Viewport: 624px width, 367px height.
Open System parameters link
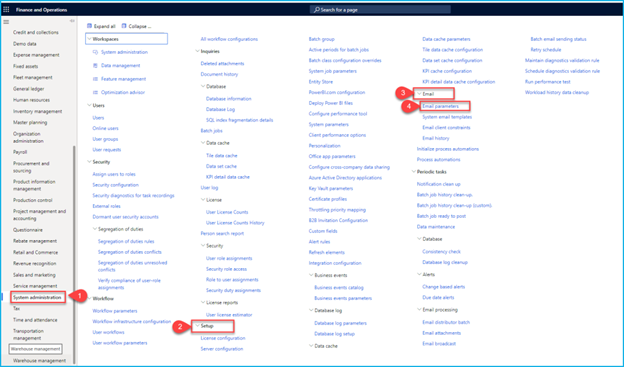click(x=329, y=124)
